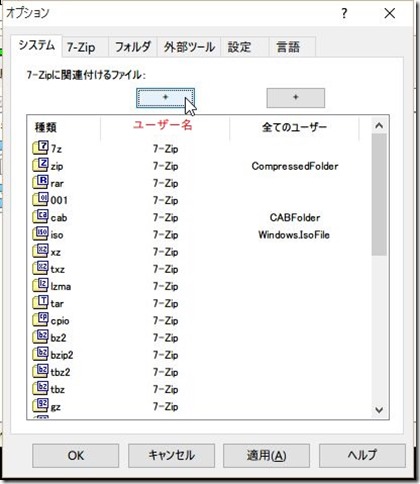
Task: Click the bzip2 file type icon
Action: point(41,354)
